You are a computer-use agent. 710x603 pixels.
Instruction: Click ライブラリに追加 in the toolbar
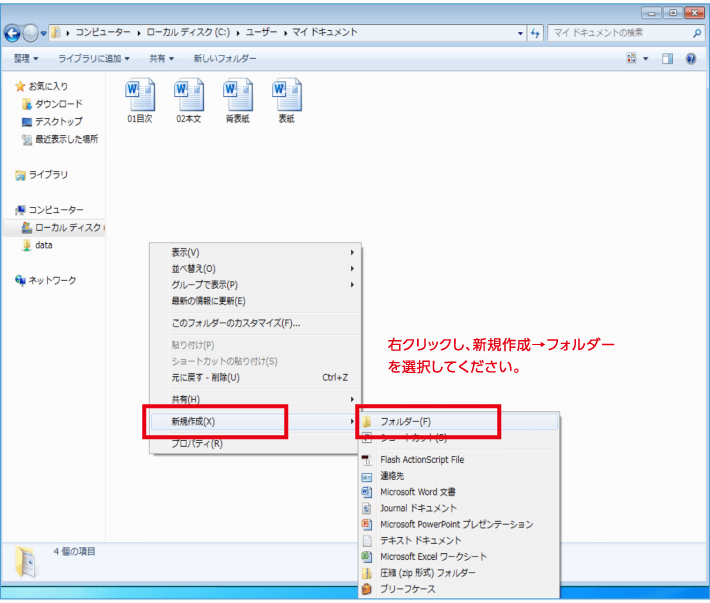coord(95,59)
